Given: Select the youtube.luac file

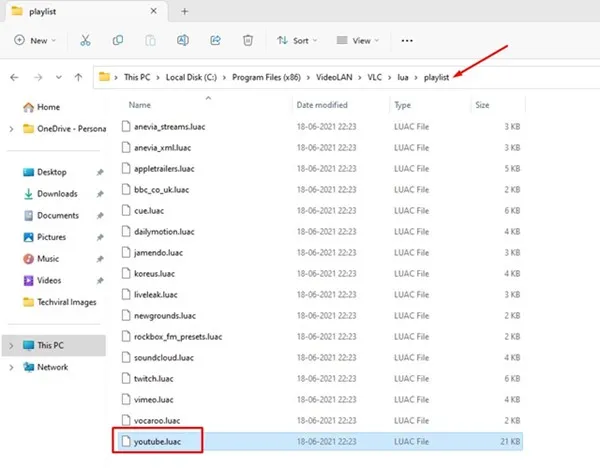Looking at the screenshot, I should [320, 442].
